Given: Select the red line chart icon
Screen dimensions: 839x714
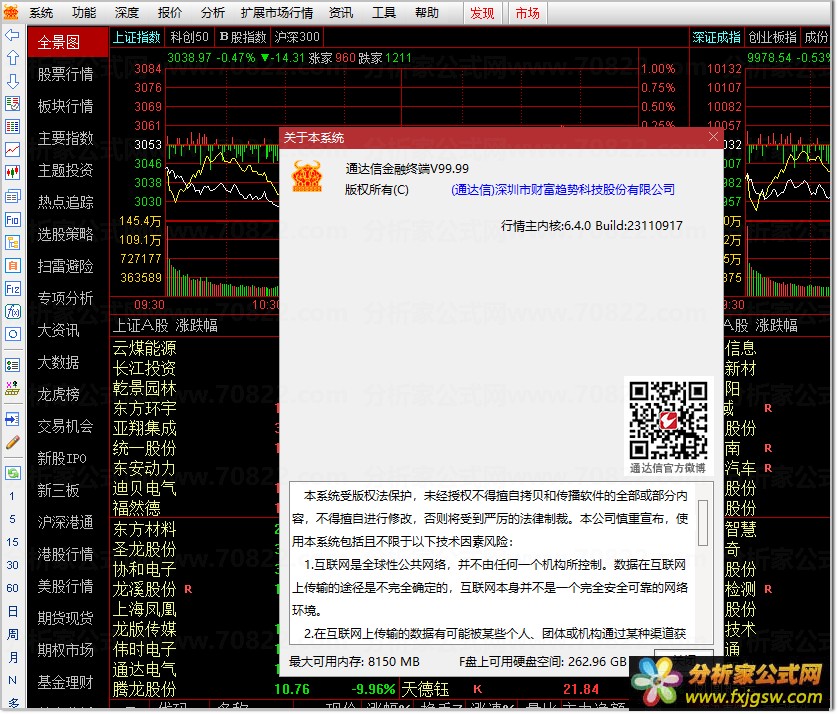Looking at the screenshot, I should [12, 150].
